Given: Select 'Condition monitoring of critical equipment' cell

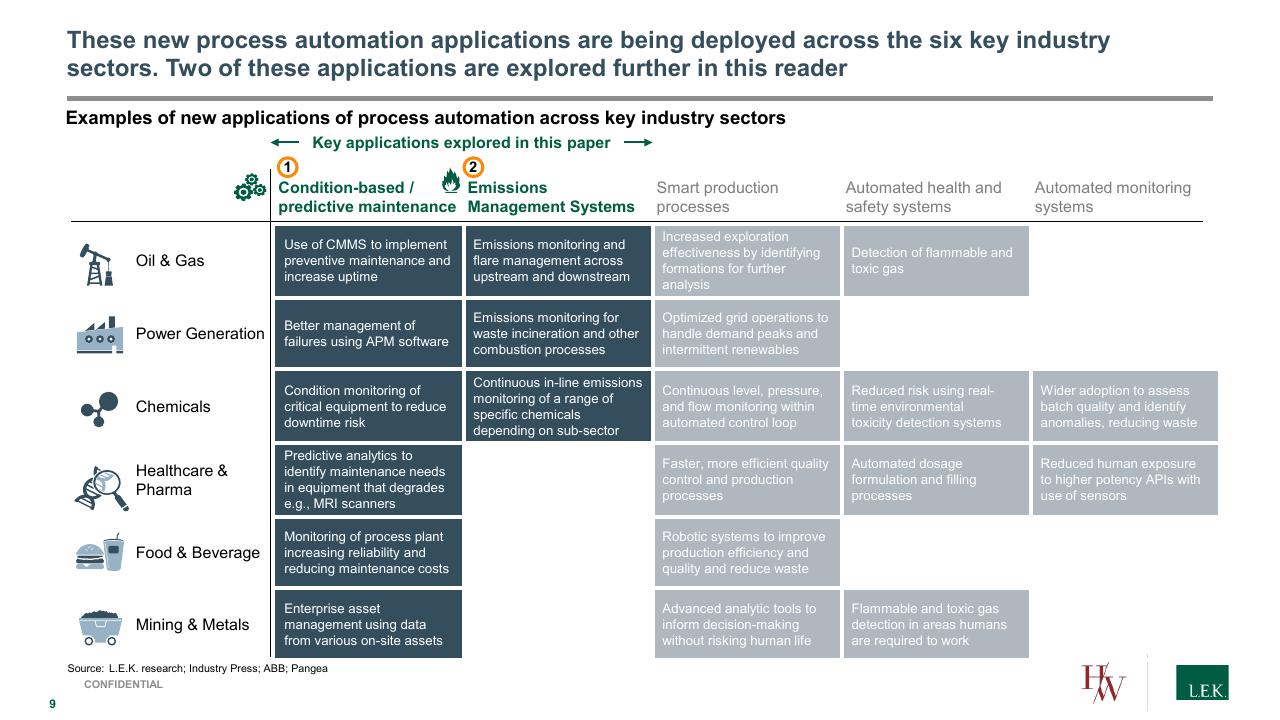Looking at the screenshot, I should (x=368, y=406).
